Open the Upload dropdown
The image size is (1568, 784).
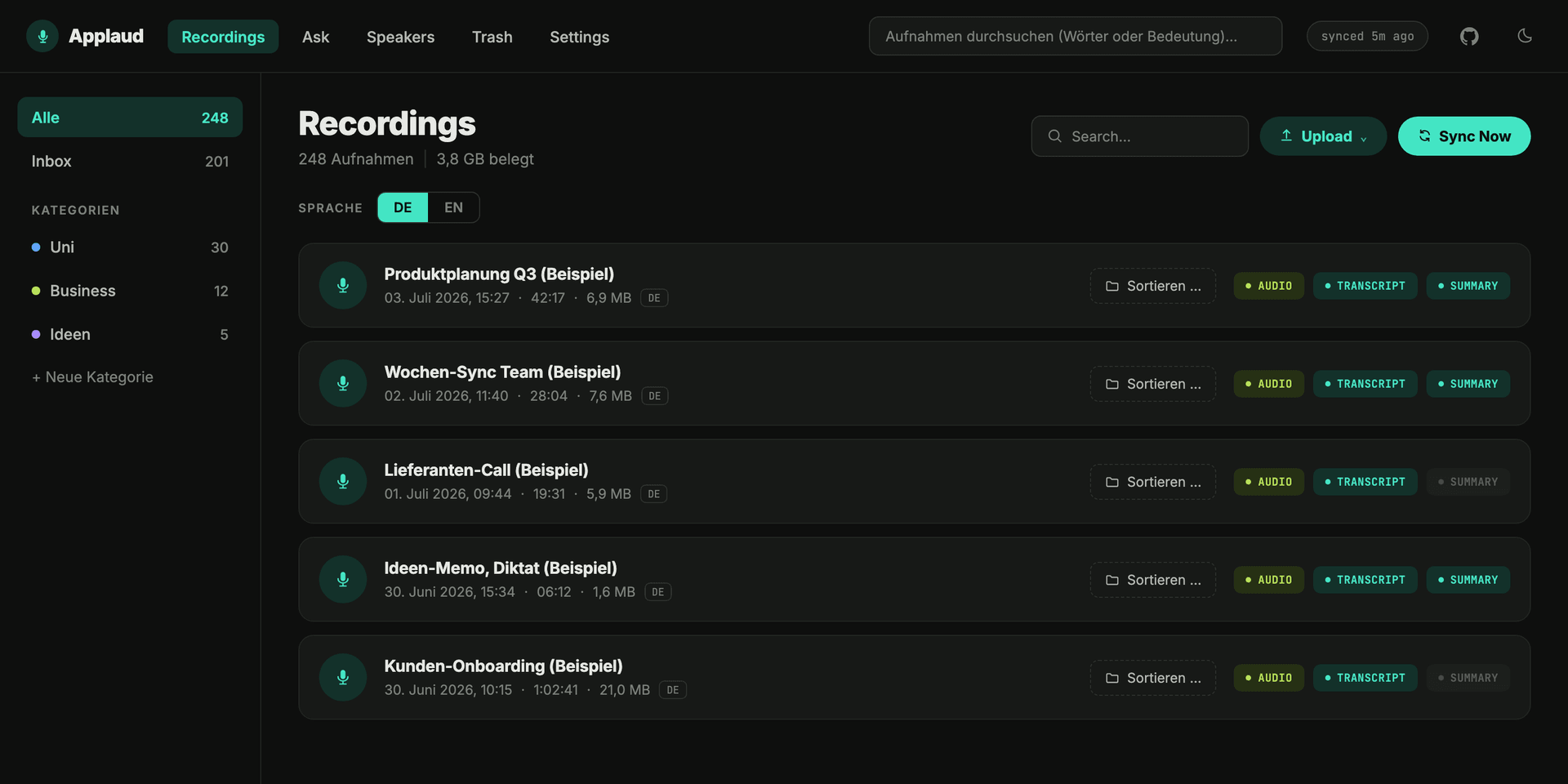1323,136
